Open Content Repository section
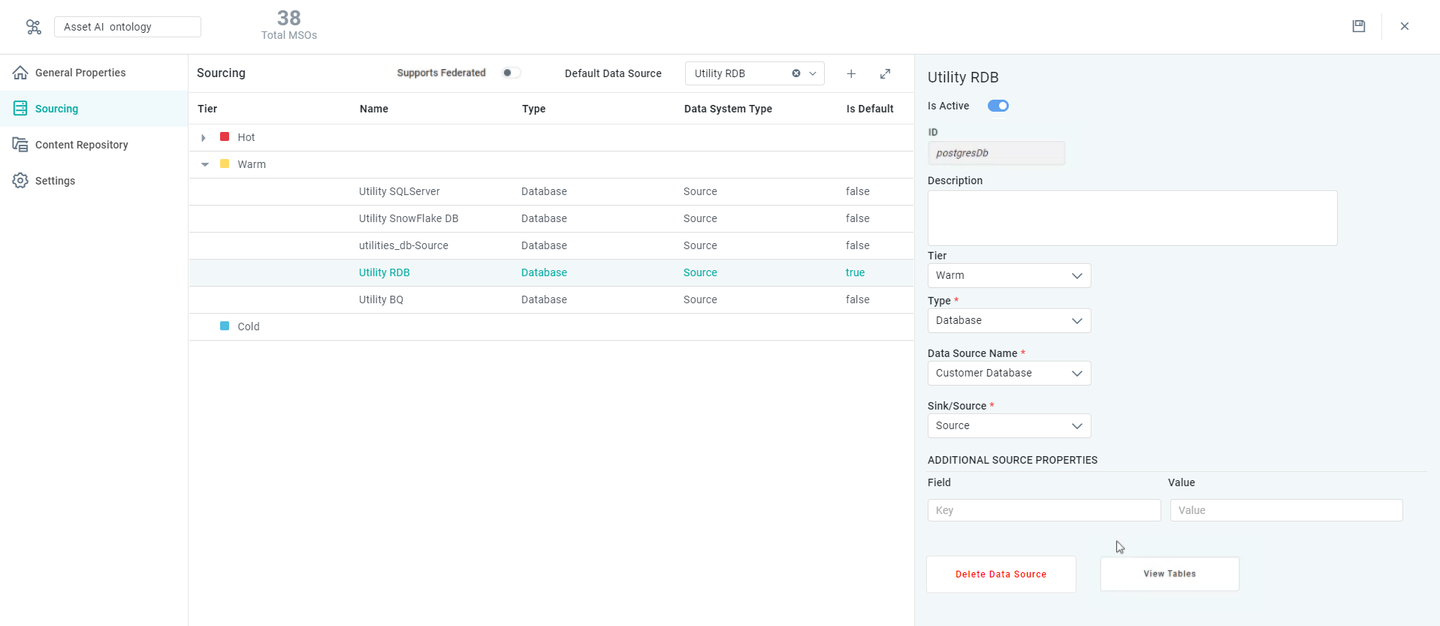 tap(81, 145)
